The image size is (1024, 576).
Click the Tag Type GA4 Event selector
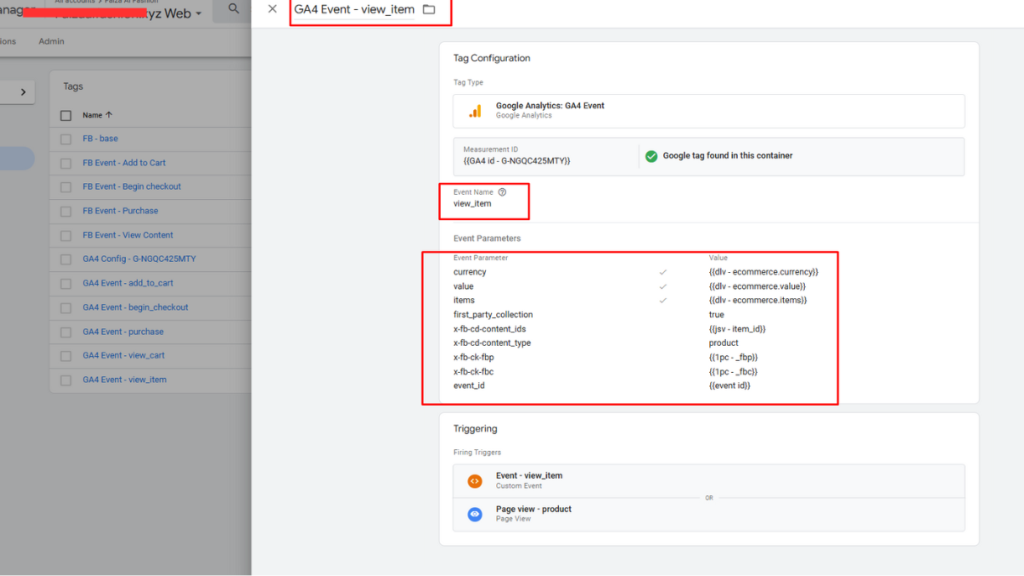tap(709, 111)
